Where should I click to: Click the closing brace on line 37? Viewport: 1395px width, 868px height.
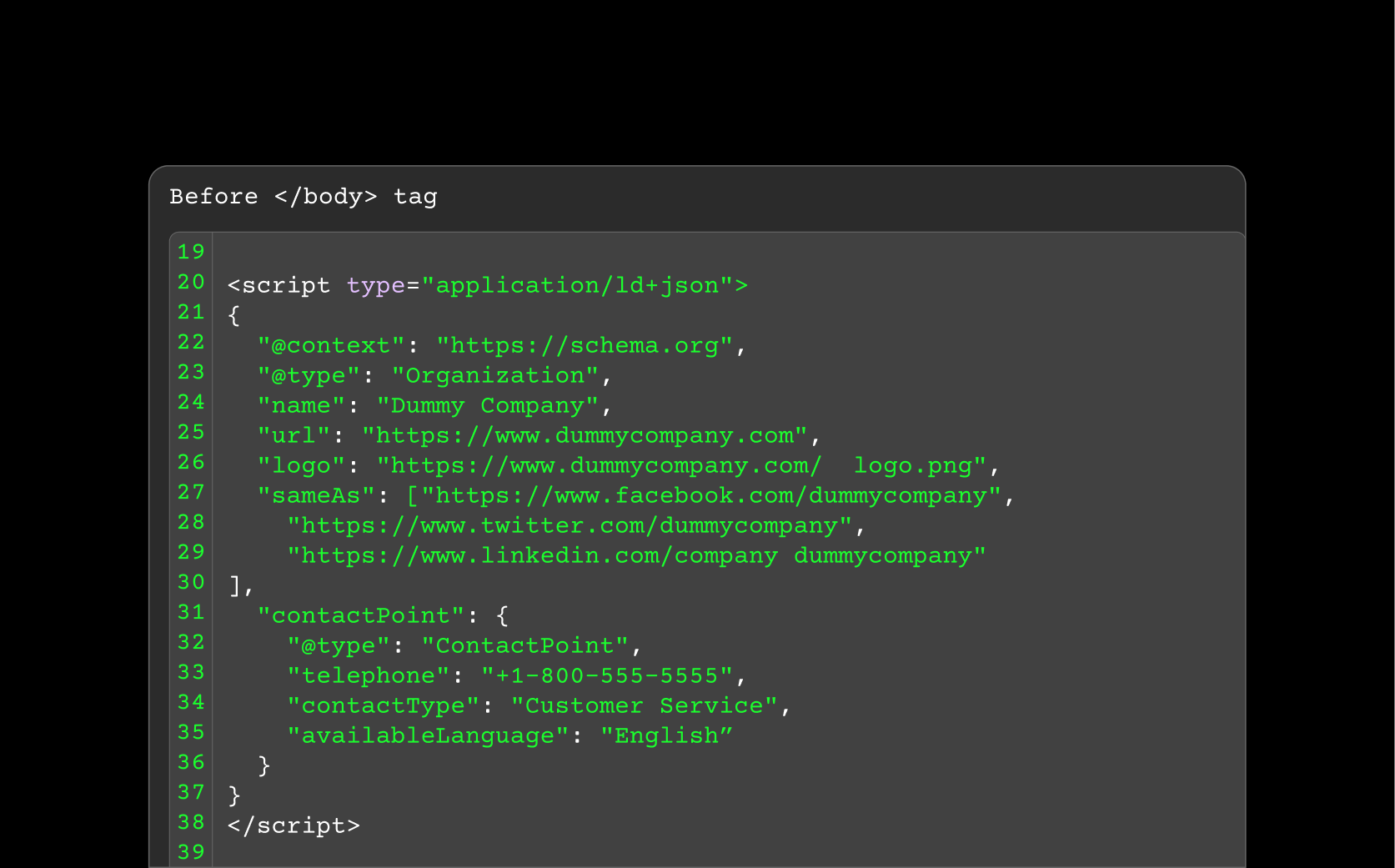click(234, 795)
